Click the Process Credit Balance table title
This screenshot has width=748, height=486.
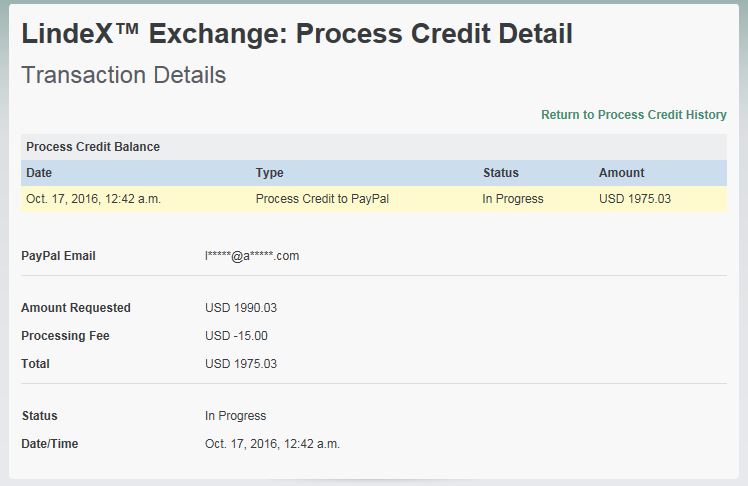click(93, 147)
